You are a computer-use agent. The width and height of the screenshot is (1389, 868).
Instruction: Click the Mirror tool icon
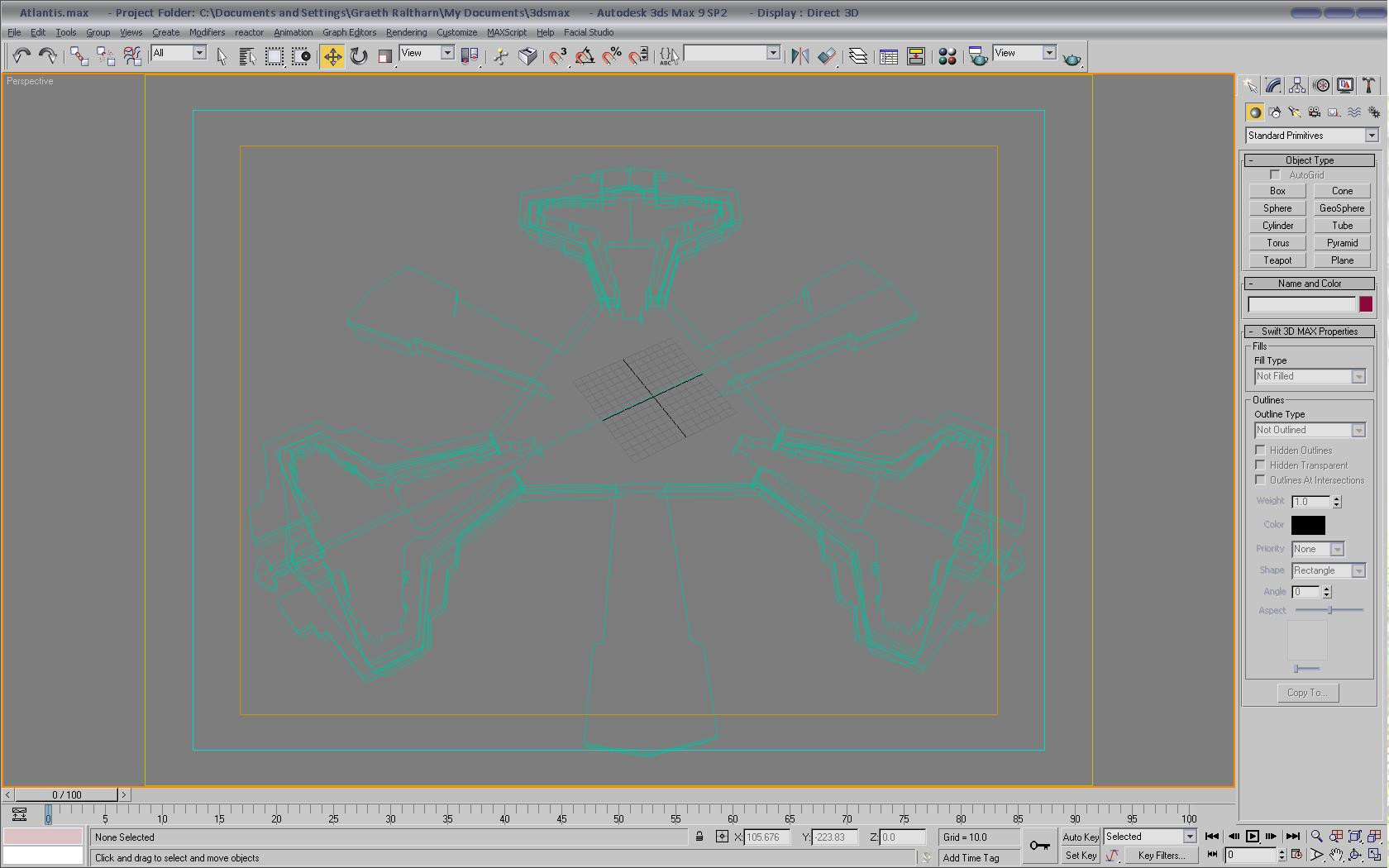800,56
